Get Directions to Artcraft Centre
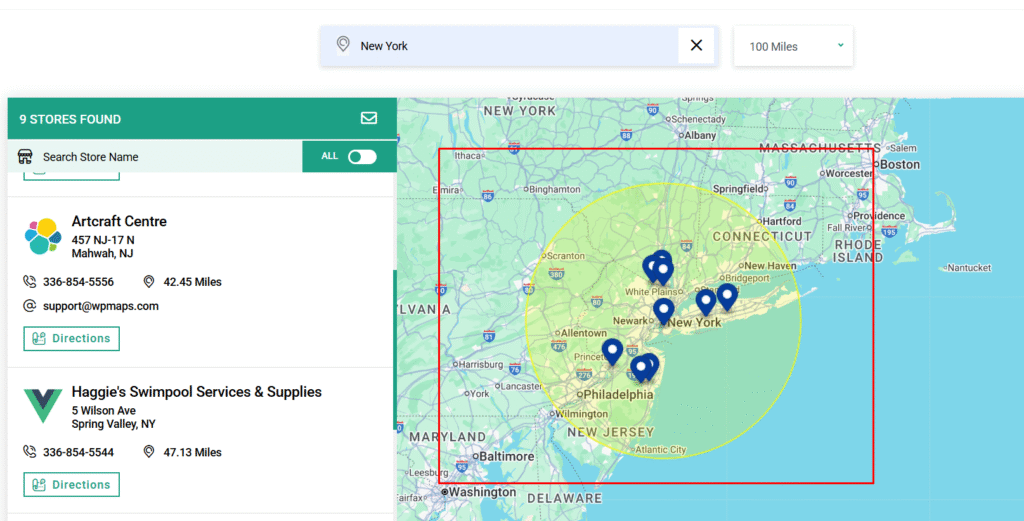Viewport: 1024px width, 521px height. (72, 338)
